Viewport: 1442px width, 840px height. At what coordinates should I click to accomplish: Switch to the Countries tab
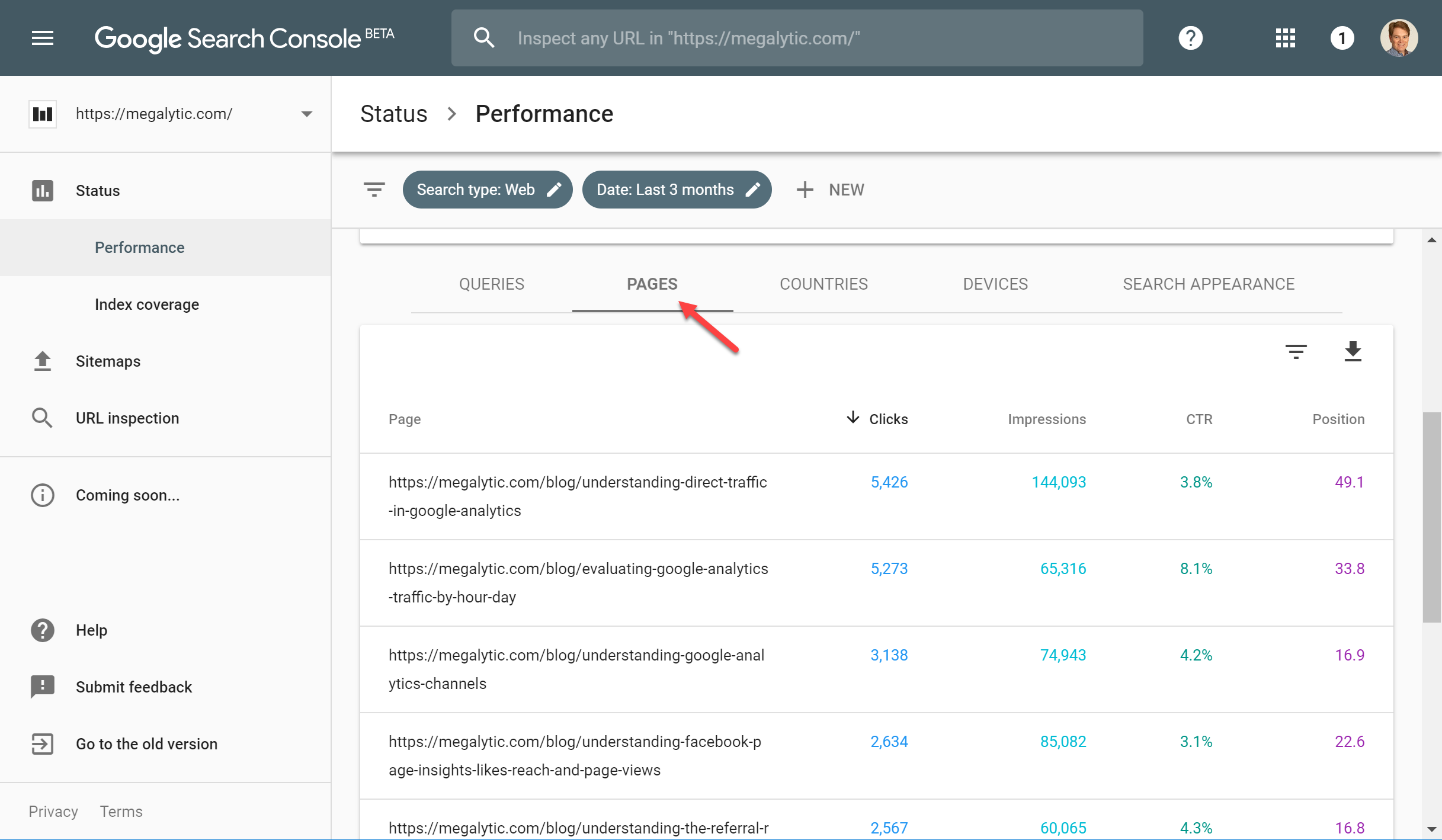tap(823, 284)
